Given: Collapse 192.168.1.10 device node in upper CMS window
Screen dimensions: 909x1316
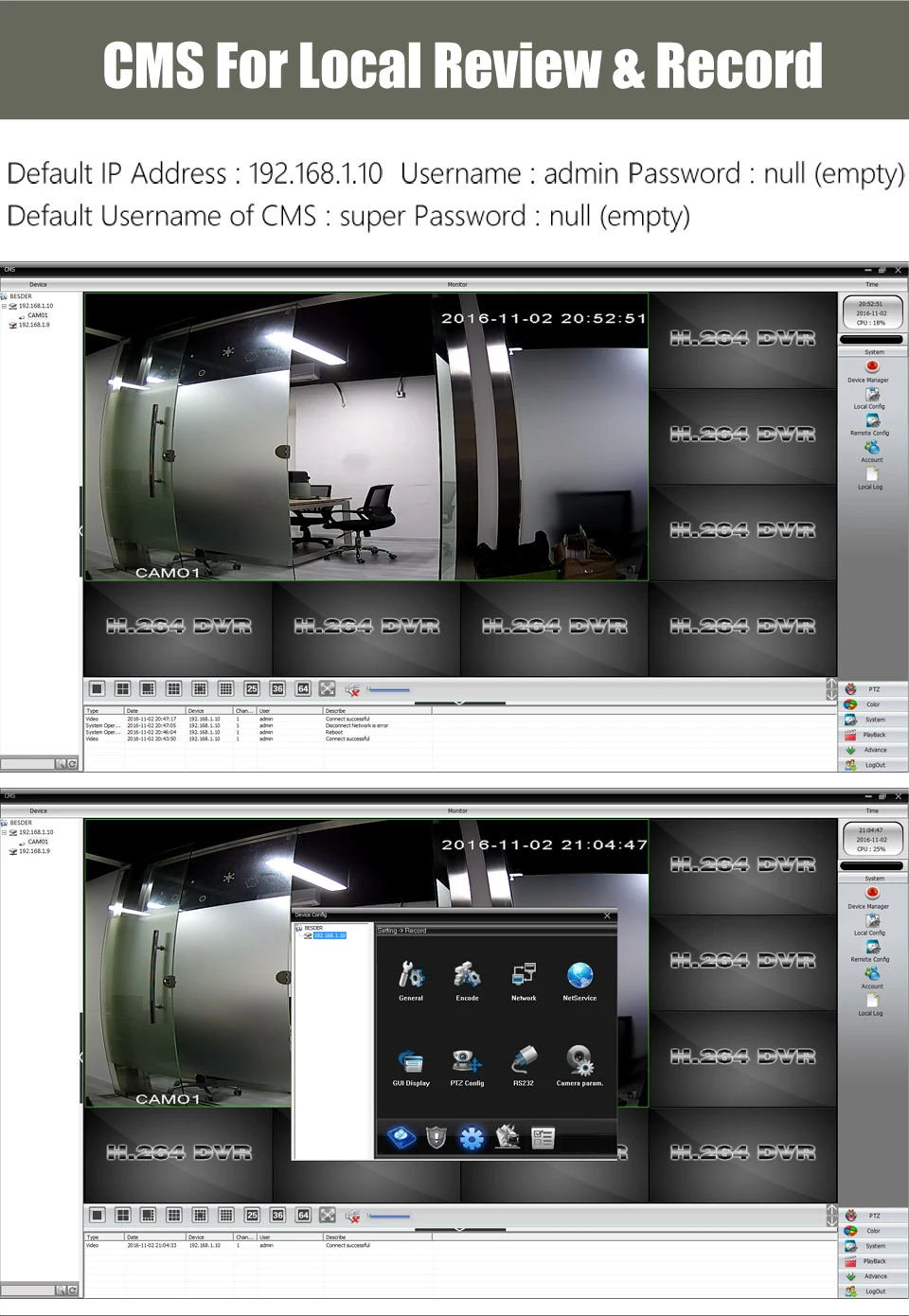Looking at the screenshot, I should 4,306.
